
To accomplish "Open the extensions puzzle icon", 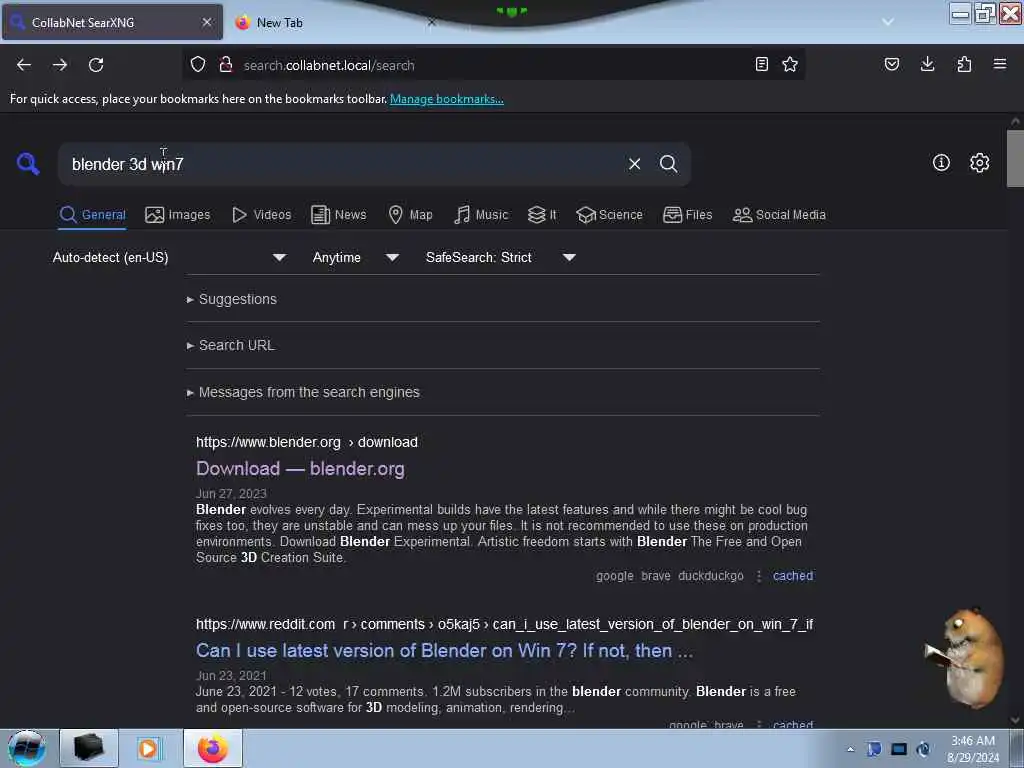I will 964,64.
